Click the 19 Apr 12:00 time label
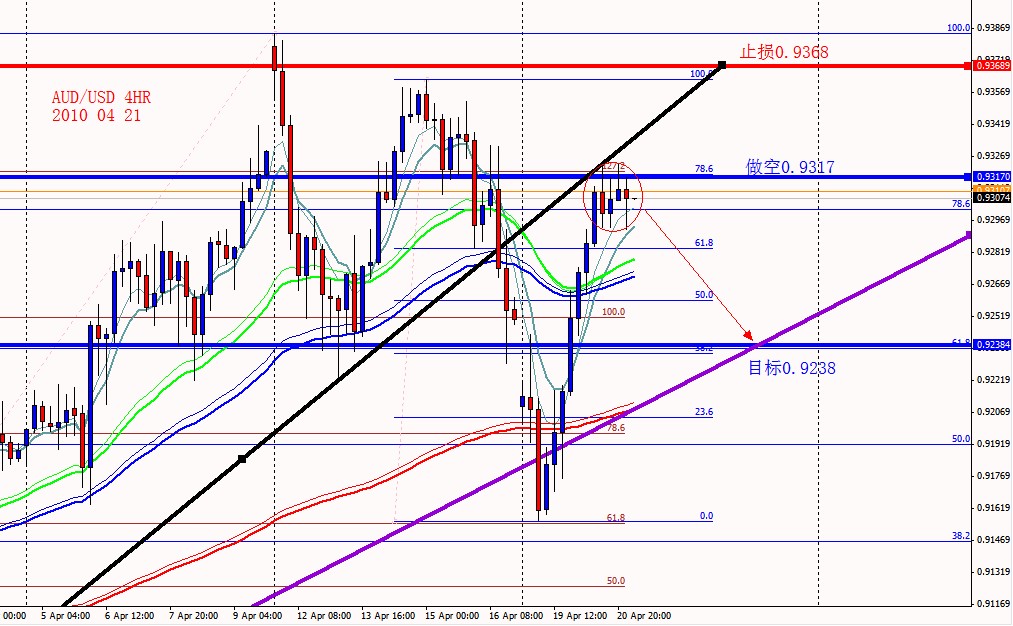Image resolution: width=1013 pixels, height=626 pixels. coord(580,616)
